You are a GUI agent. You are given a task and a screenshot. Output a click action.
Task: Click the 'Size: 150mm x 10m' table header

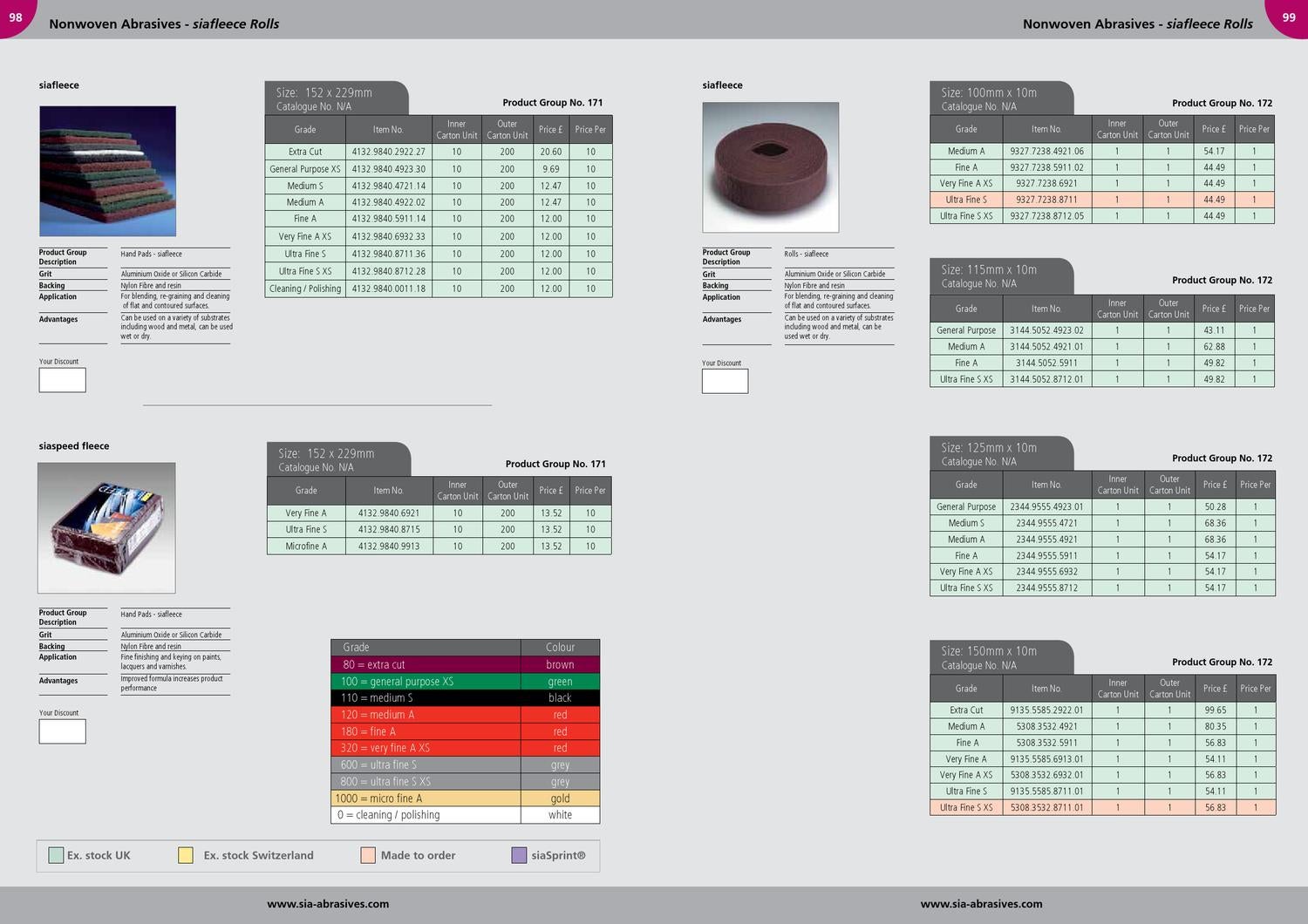1002,657
